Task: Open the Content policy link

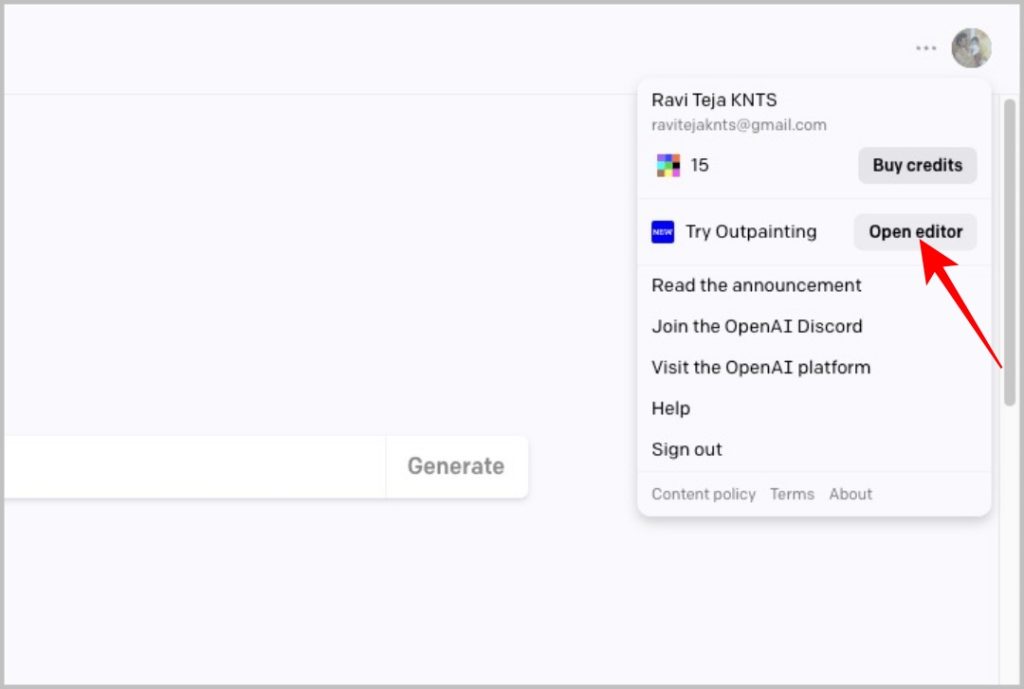Action: click(x=703, y=494)
